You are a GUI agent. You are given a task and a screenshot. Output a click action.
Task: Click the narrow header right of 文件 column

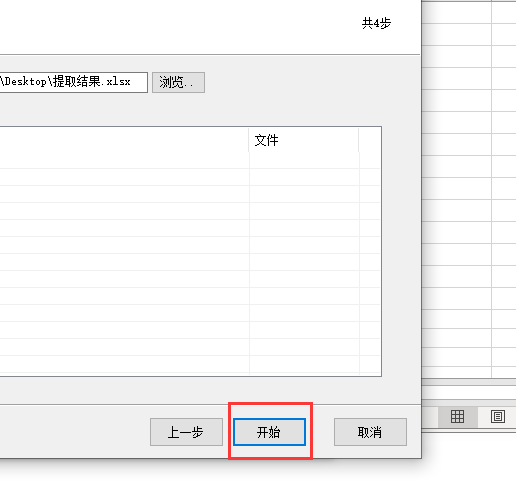[370, 140]
